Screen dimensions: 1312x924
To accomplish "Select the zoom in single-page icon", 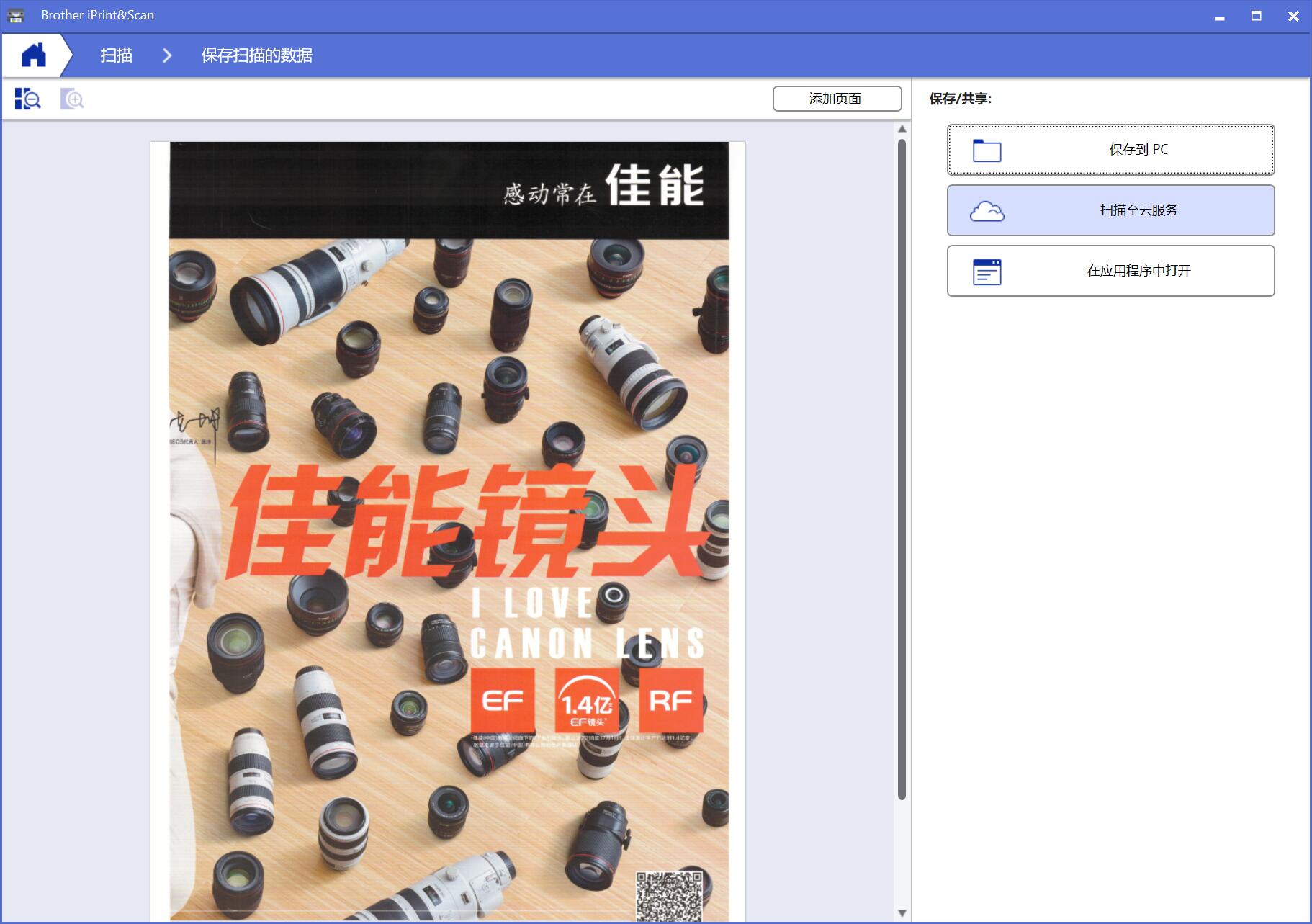I will (x=71, y=98).
